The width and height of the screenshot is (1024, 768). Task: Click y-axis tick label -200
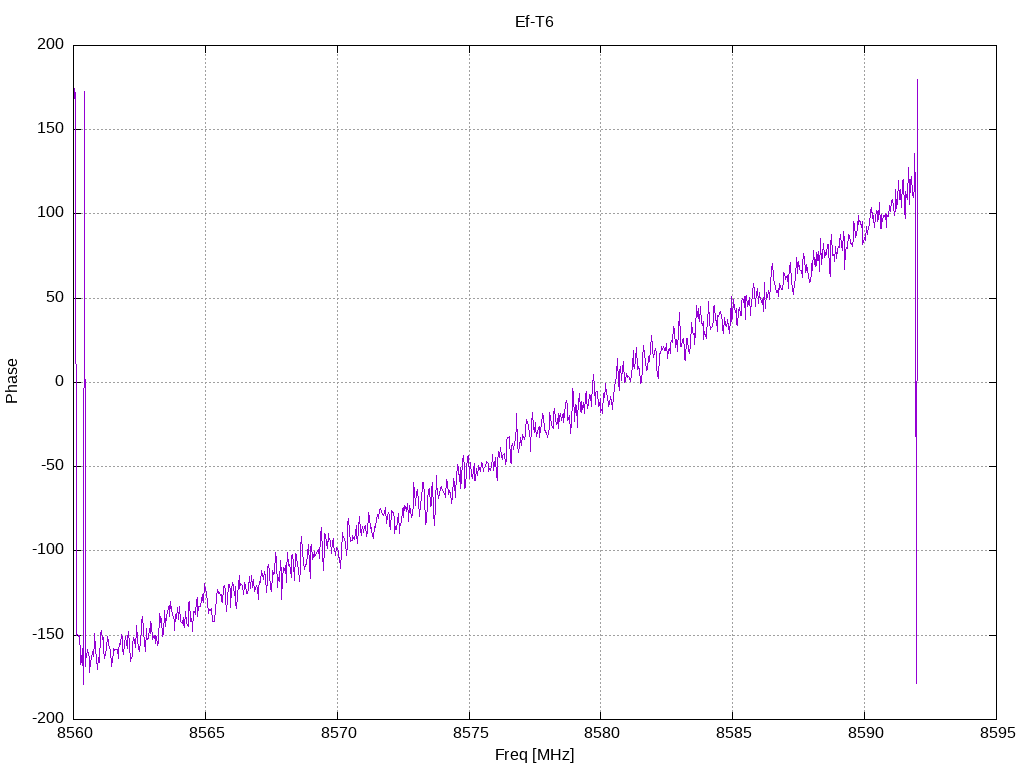(x=48, y=718)
